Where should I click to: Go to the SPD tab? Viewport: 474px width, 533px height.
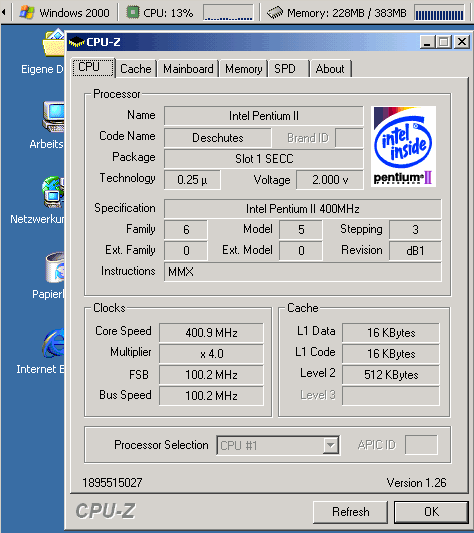click(x=288, y=69)
